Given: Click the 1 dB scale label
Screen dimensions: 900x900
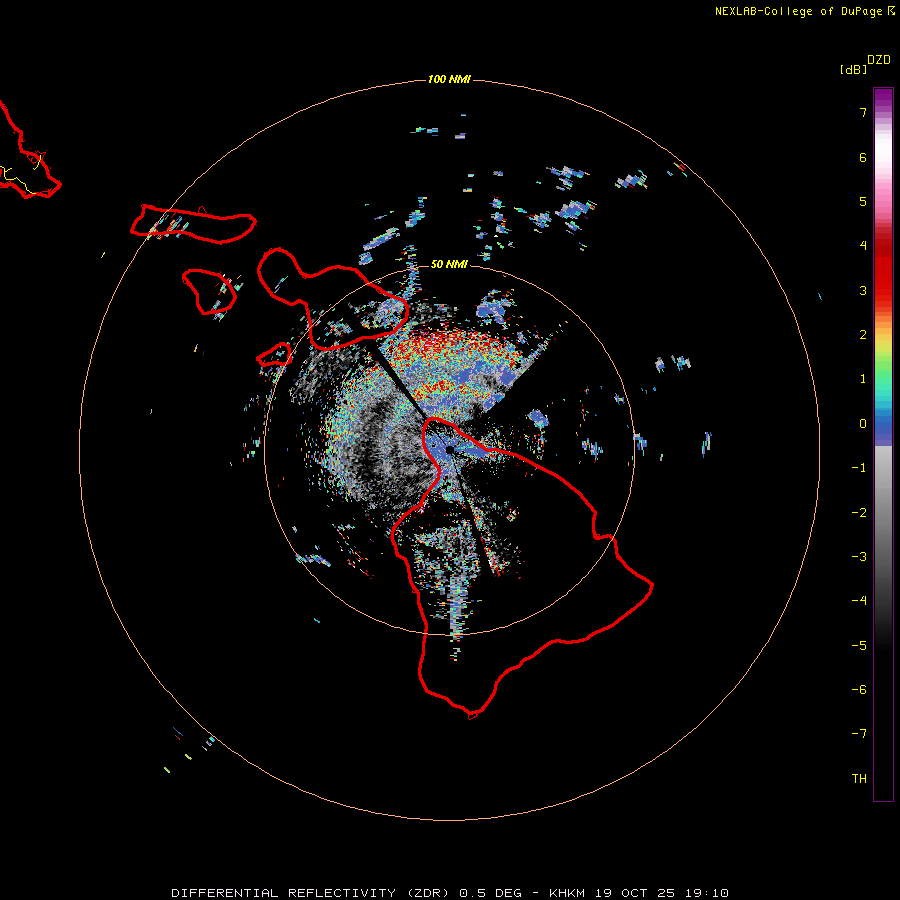Looking at the screenshot, I should 863,379.
